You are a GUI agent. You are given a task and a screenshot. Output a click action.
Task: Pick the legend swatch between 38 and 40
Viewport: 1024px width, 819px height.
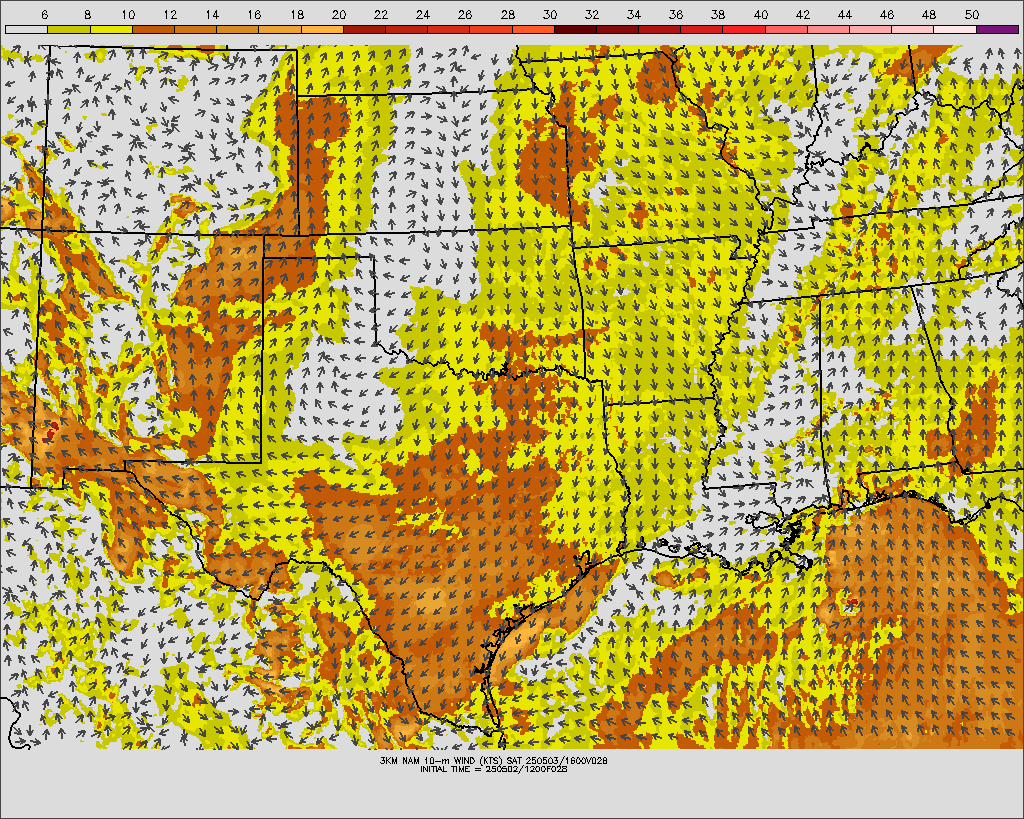click(744, 29)
